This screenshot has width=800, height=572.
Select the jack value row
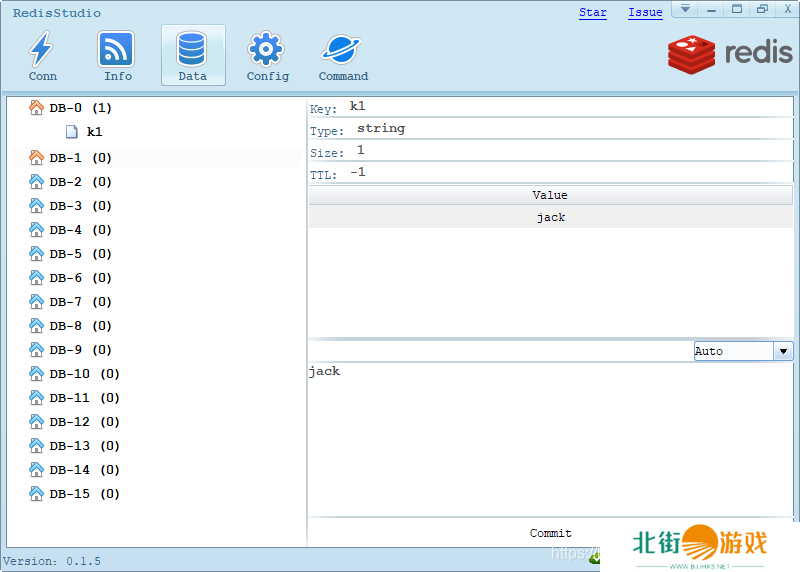550,217
